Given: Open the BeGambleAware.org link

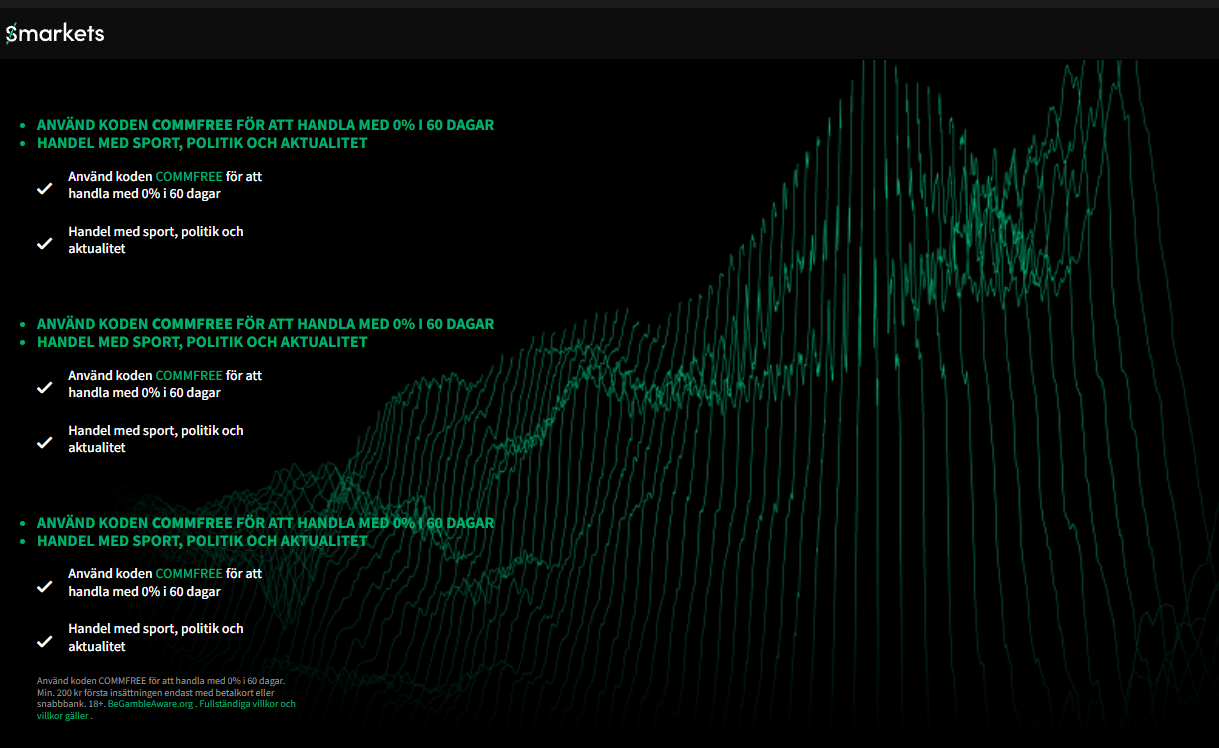Looking at the screenshot, I should point(150,704).
